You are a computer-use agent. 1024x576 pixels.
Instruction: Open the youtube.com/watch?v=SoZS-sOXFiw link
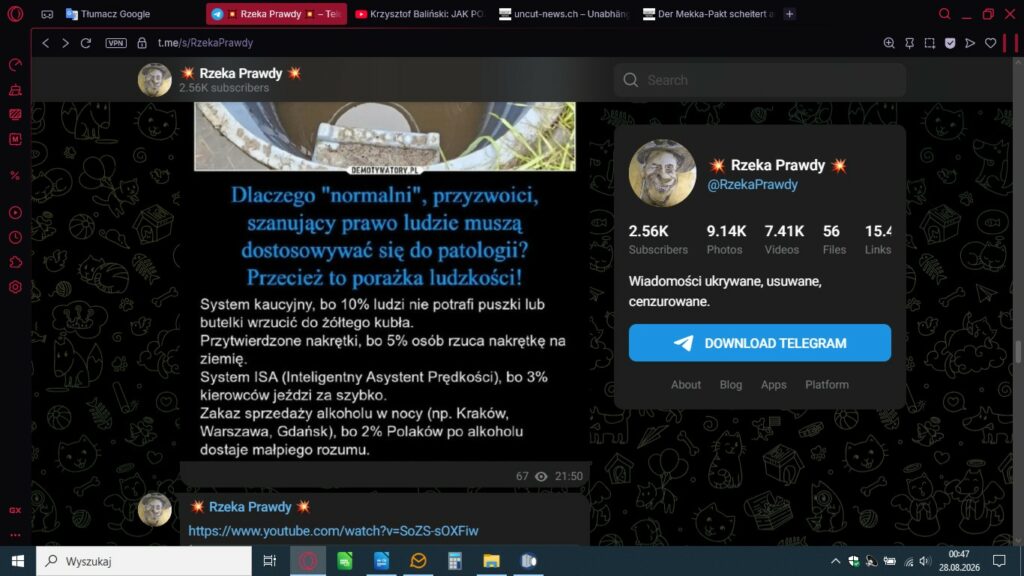tap(334, 531)
